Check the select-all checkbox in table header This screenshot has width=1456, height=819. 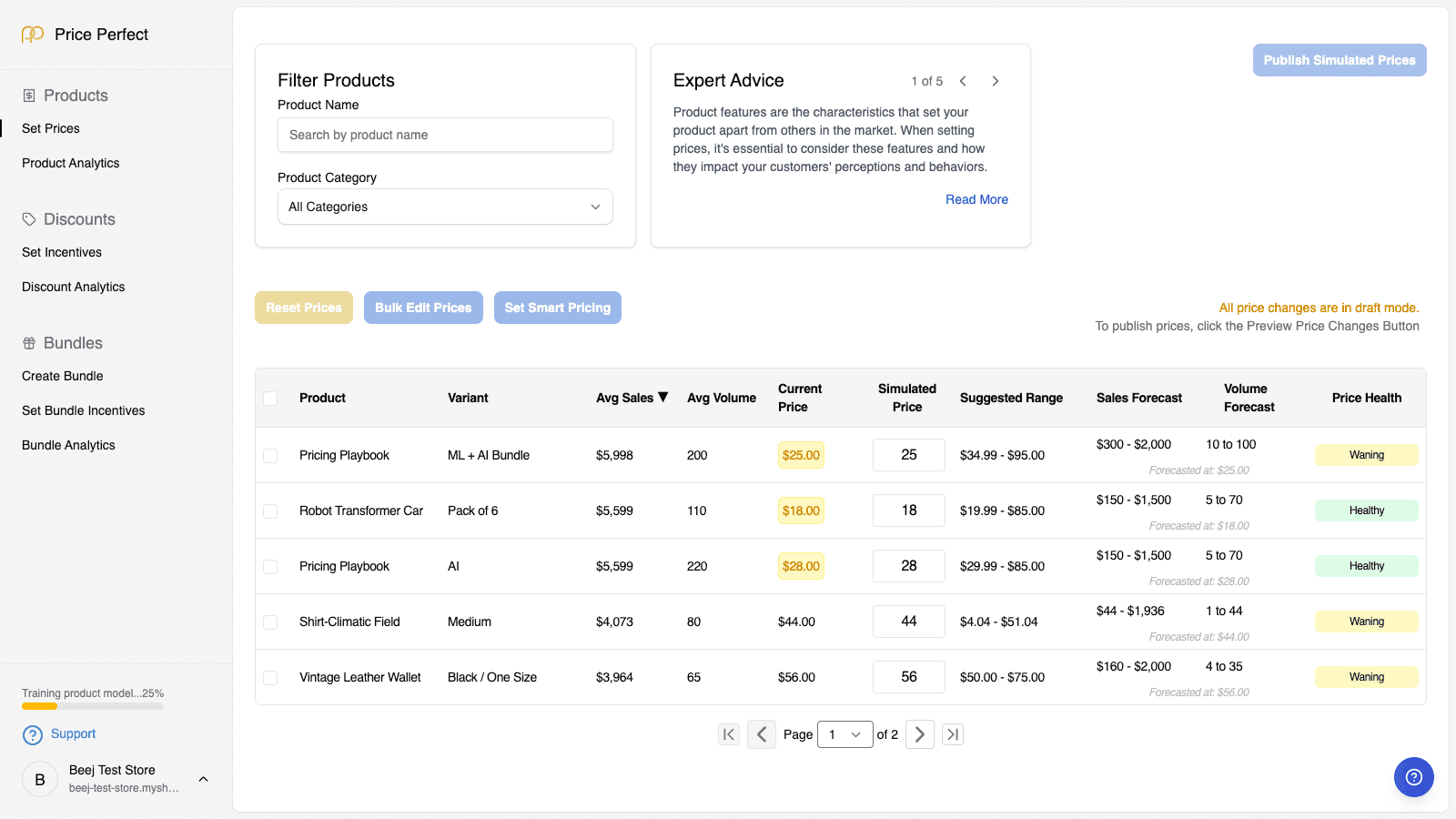(x=270, y=399)
